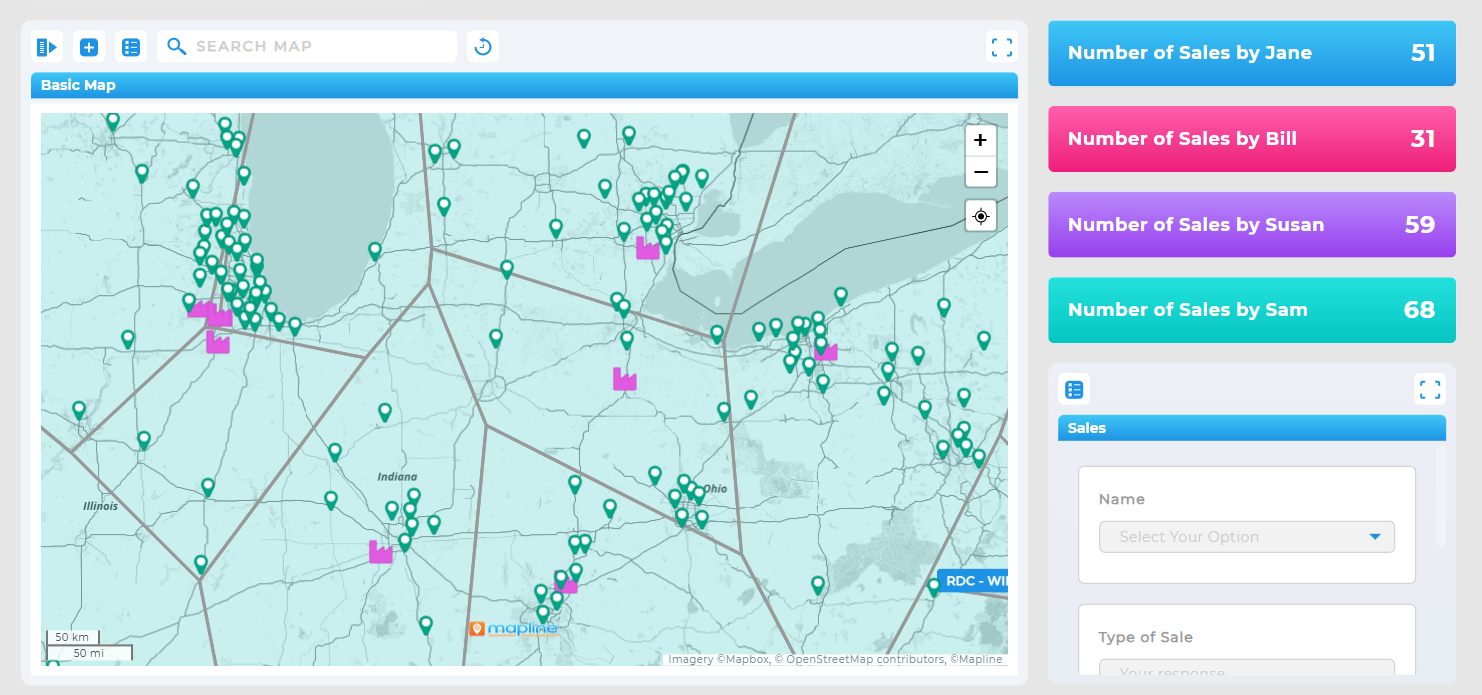The image size is (1482, 695).
Task: Expand the map to fullscreen
Action: point(1001,47)
